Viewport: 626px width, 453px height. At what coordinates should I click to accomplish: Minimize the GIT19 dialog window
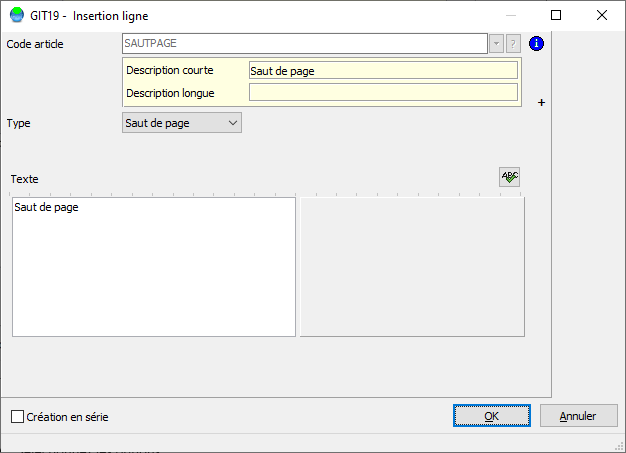511,15
